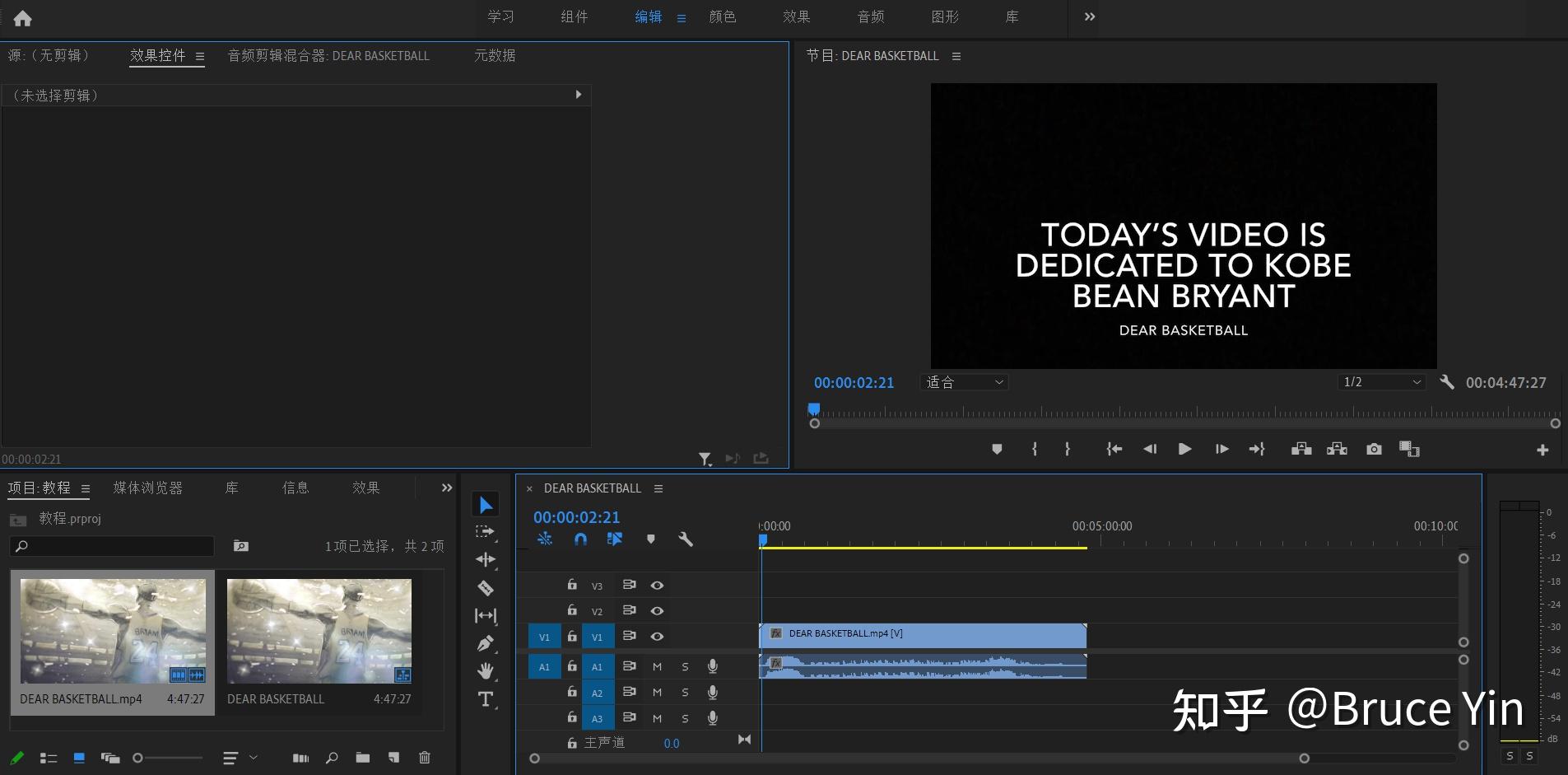This screenshot has width=1568, height=775.
Task: Add marker in timeline panel
Action: click(650, 539)
